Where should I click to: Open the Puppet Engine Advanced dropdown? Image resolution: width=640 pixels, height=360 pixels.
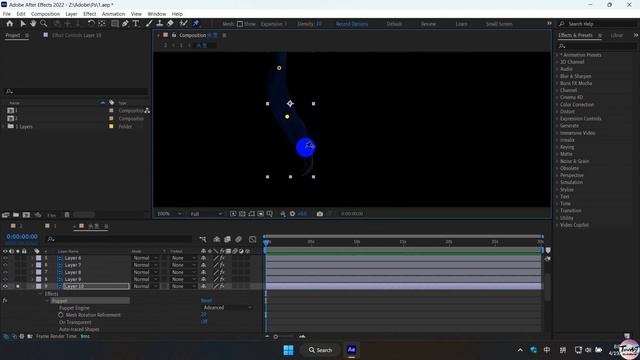(227, 307)
